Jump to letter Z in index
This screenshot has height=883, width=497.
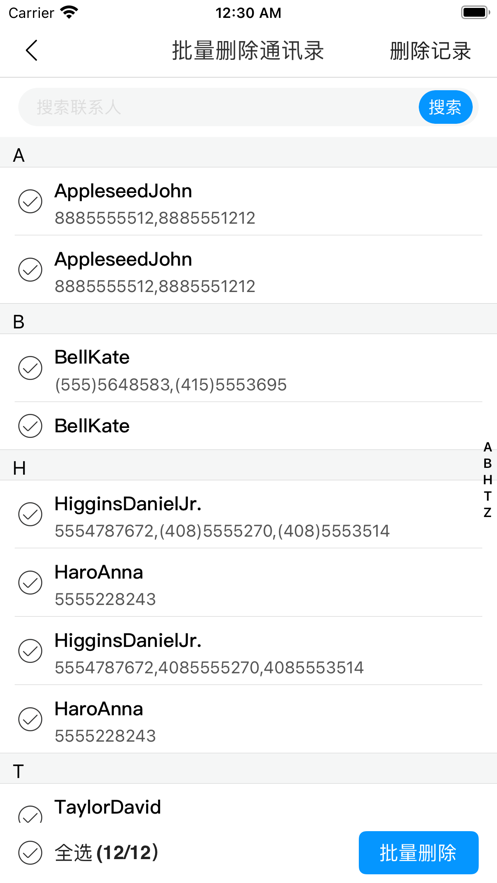(487, 512)
